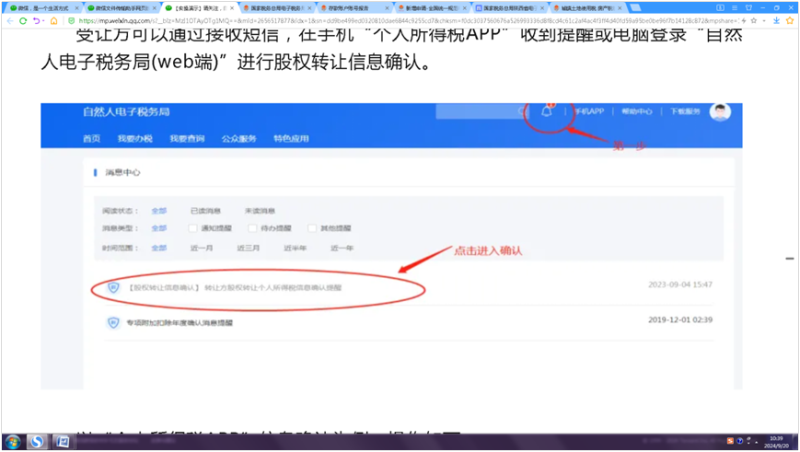This screenshot has width=800, height=452.
Task: Open the 我要查询 navigation menu
Action: click(x=186, y=138)
